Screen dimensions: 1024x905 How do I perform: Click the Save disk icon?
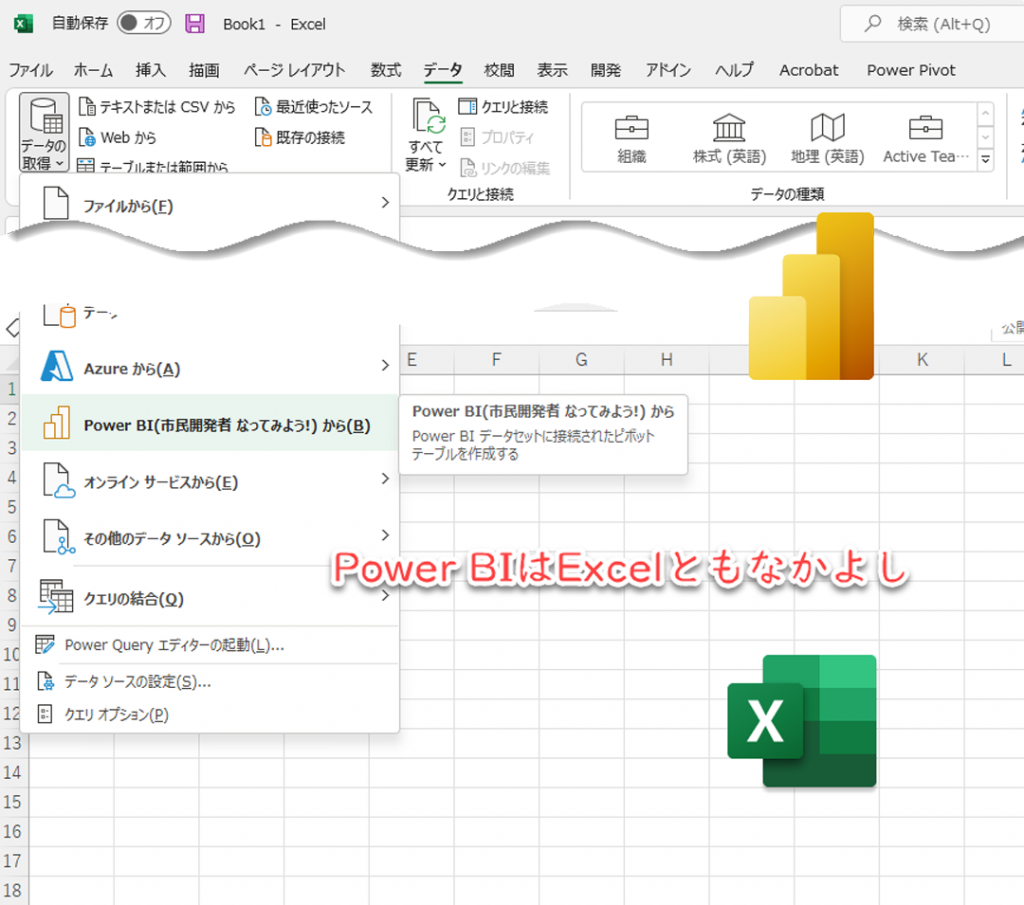pyautogui.click(x=195, y=24)
